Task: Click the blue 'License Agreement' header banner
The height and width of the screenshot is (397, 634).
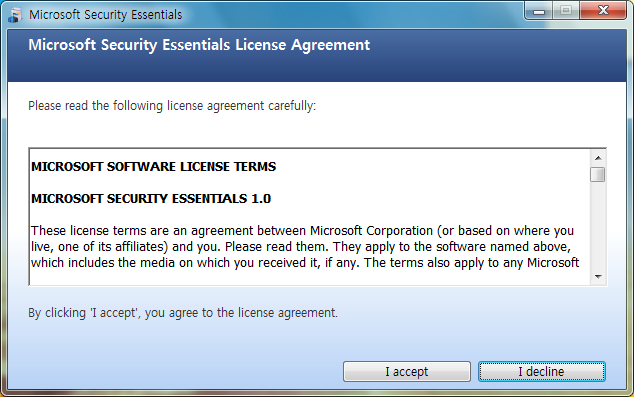Action: [x=317, y=55]
